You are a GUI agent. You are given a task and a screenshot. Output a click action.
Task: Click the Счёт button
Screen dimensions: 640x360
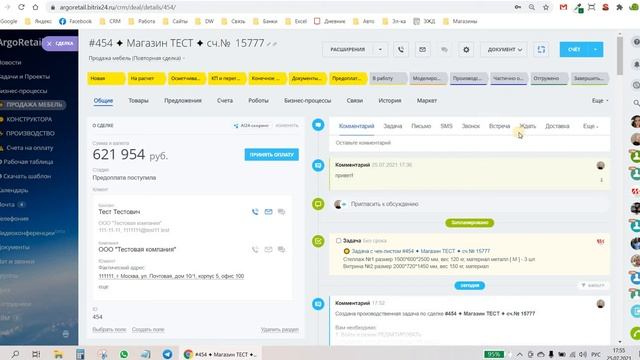point(574,49)
